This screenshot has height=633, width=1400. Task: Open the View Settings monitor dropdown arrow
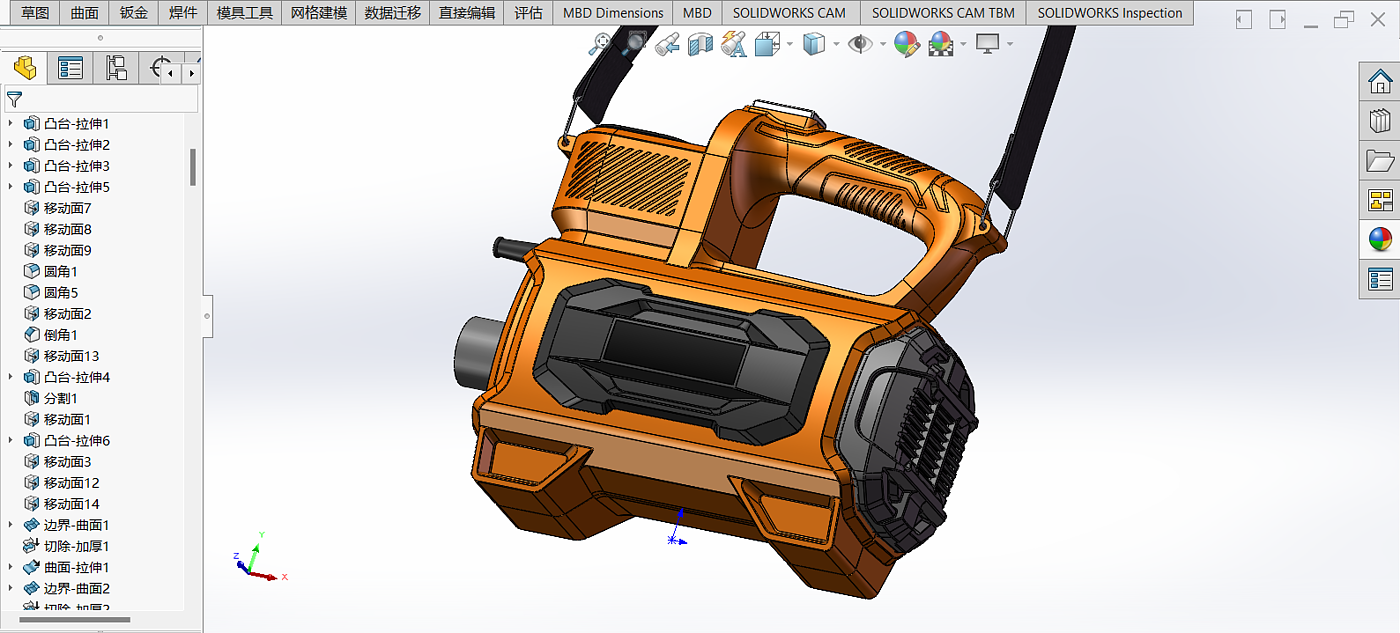click(1010, 44)
